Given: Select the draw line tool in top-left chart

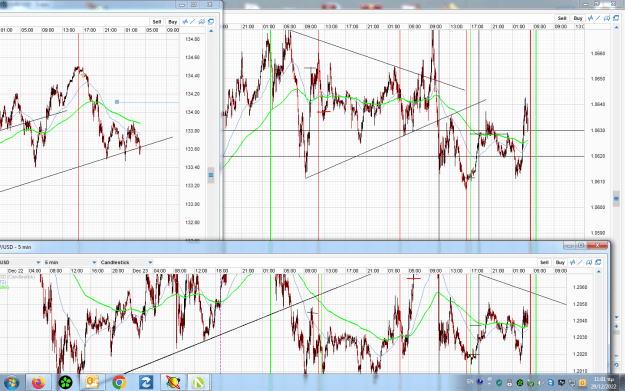Looking at the screenshot, I should point(193,22).
